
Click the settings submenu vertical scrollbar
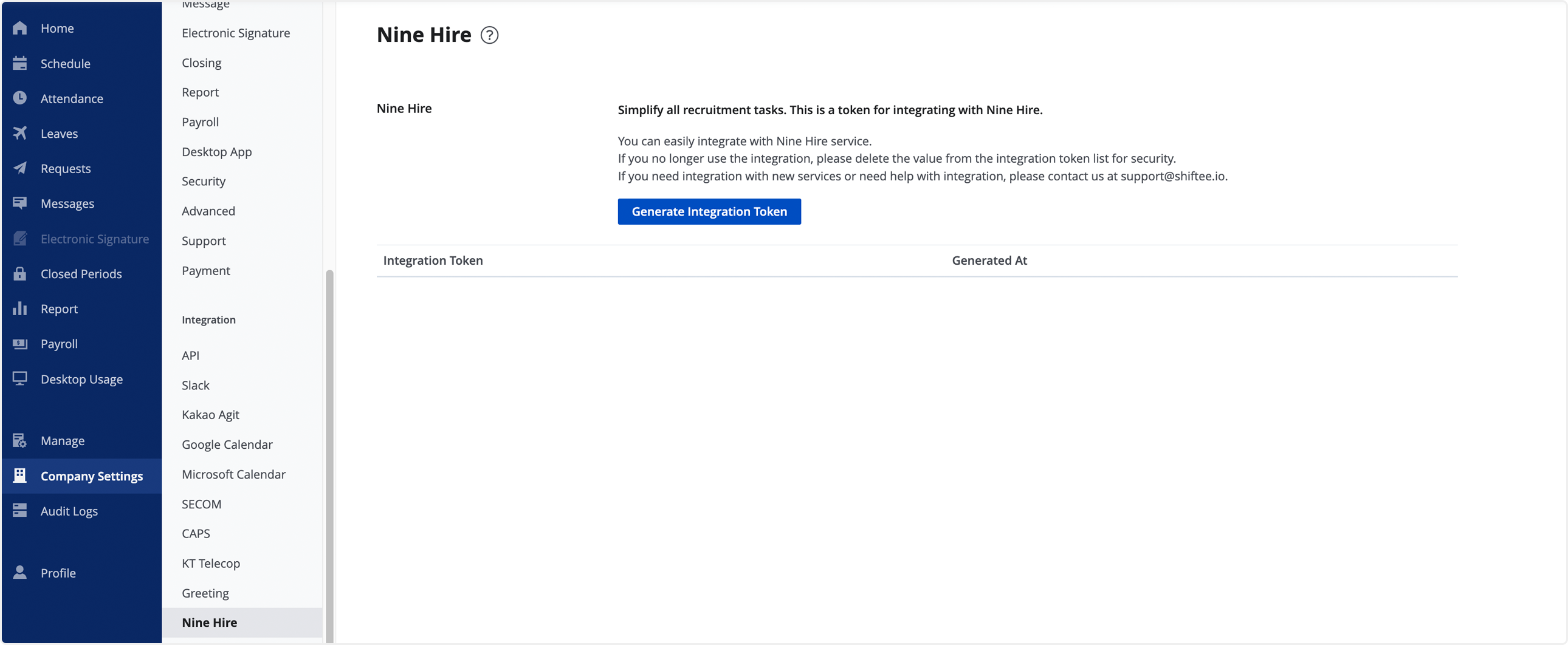click(329, 456)
